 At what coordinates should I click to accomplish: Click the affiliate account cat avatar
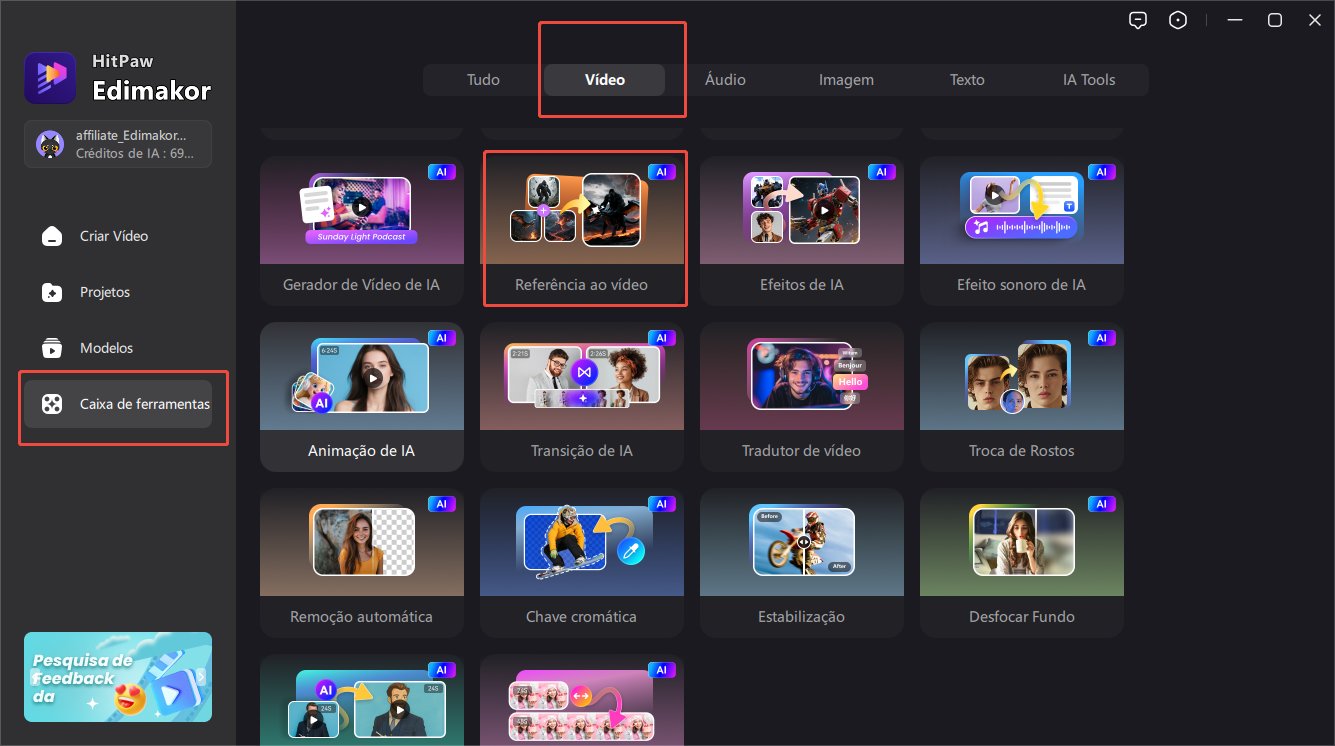(x=49, y=144)
